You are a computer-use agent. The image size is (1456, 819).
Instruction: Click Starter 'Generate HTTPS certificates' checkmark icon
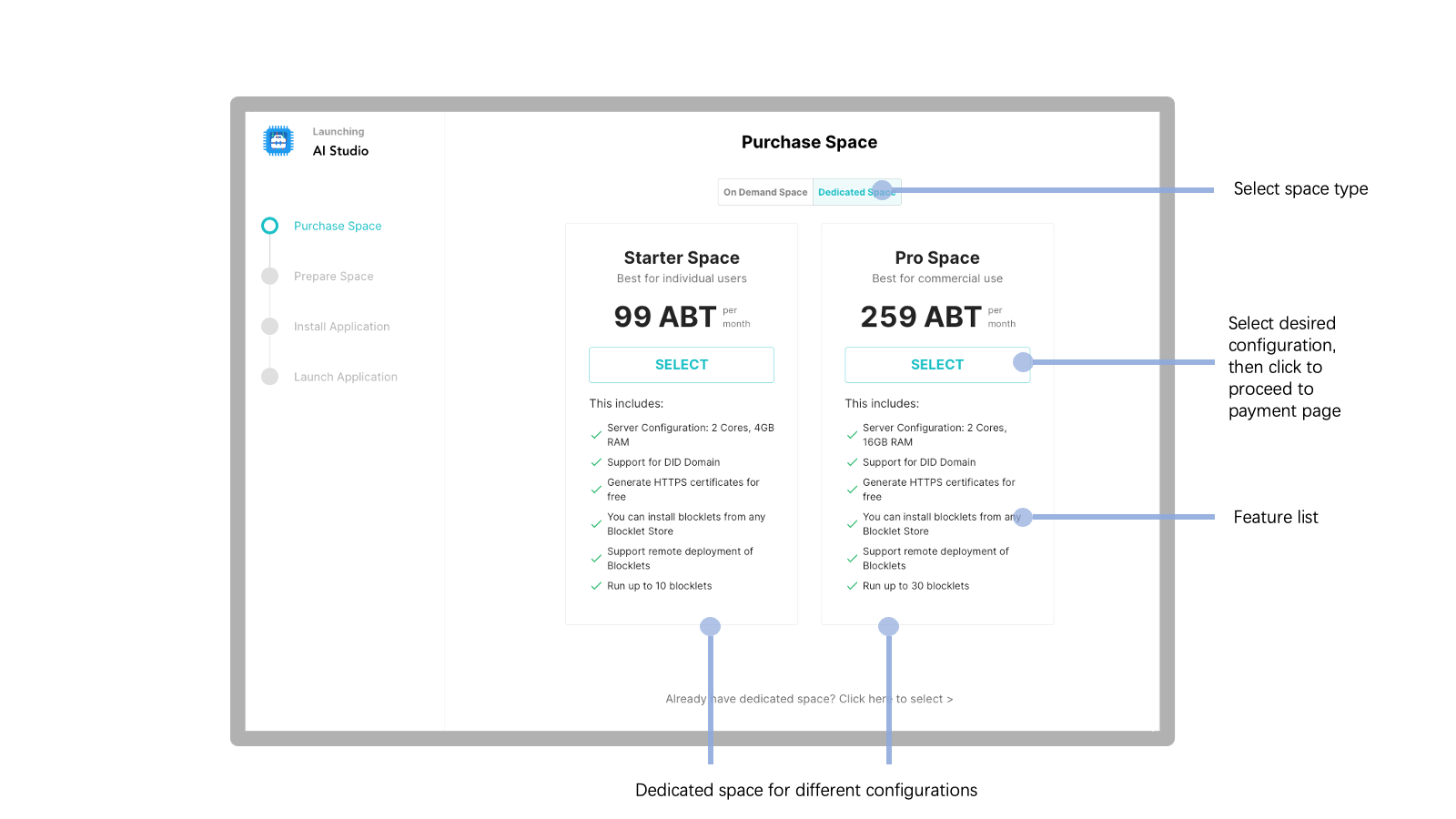(596, 490)
